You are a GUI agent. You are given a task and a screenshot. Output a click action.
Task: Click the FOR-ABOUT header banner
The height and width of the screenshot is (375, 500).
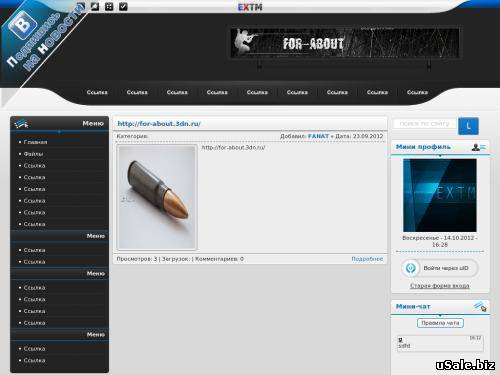345,43
